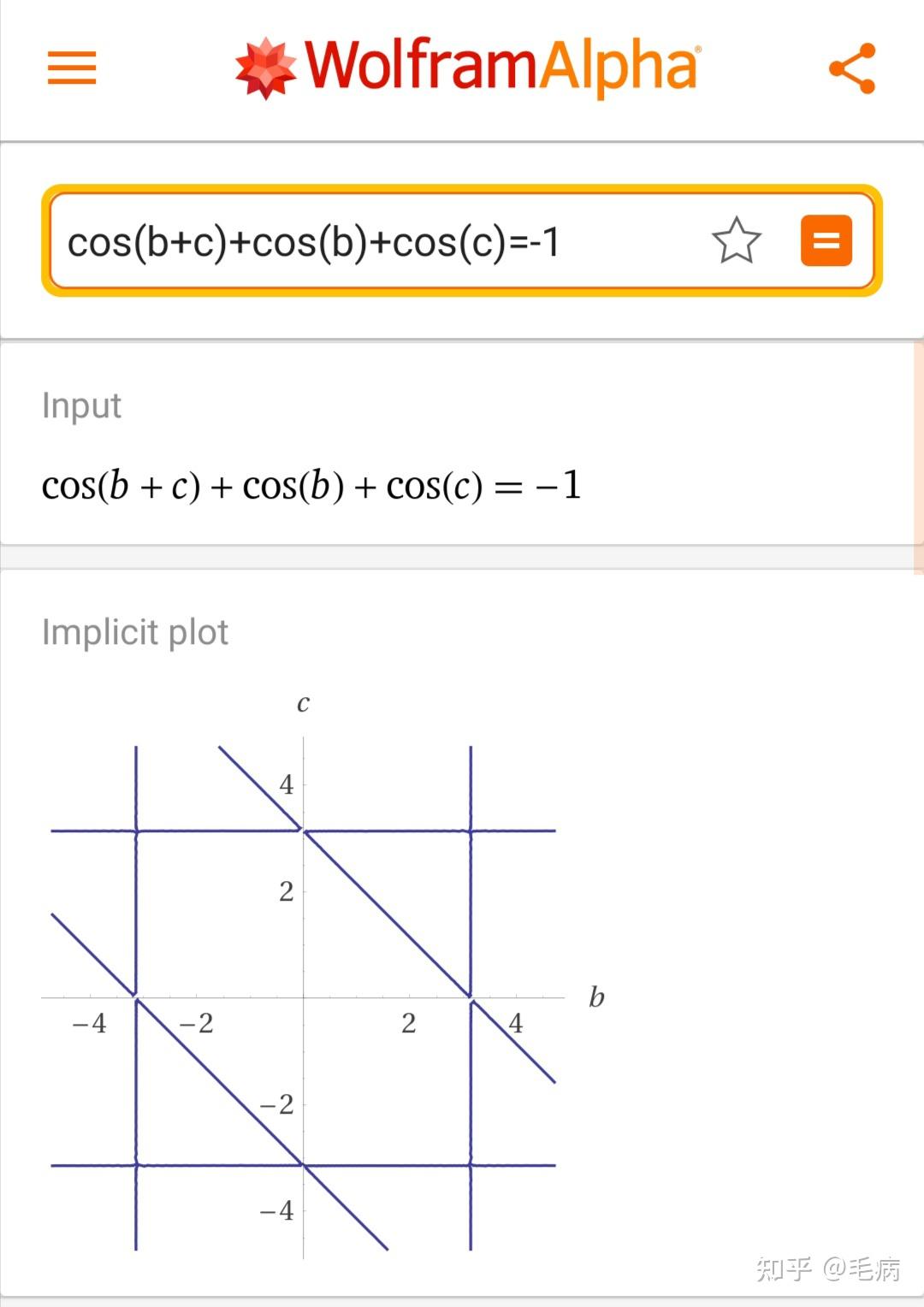The image size is (924, 1307).
Task: Select the Implicit plot heading
Action: (x=135, y=632)
